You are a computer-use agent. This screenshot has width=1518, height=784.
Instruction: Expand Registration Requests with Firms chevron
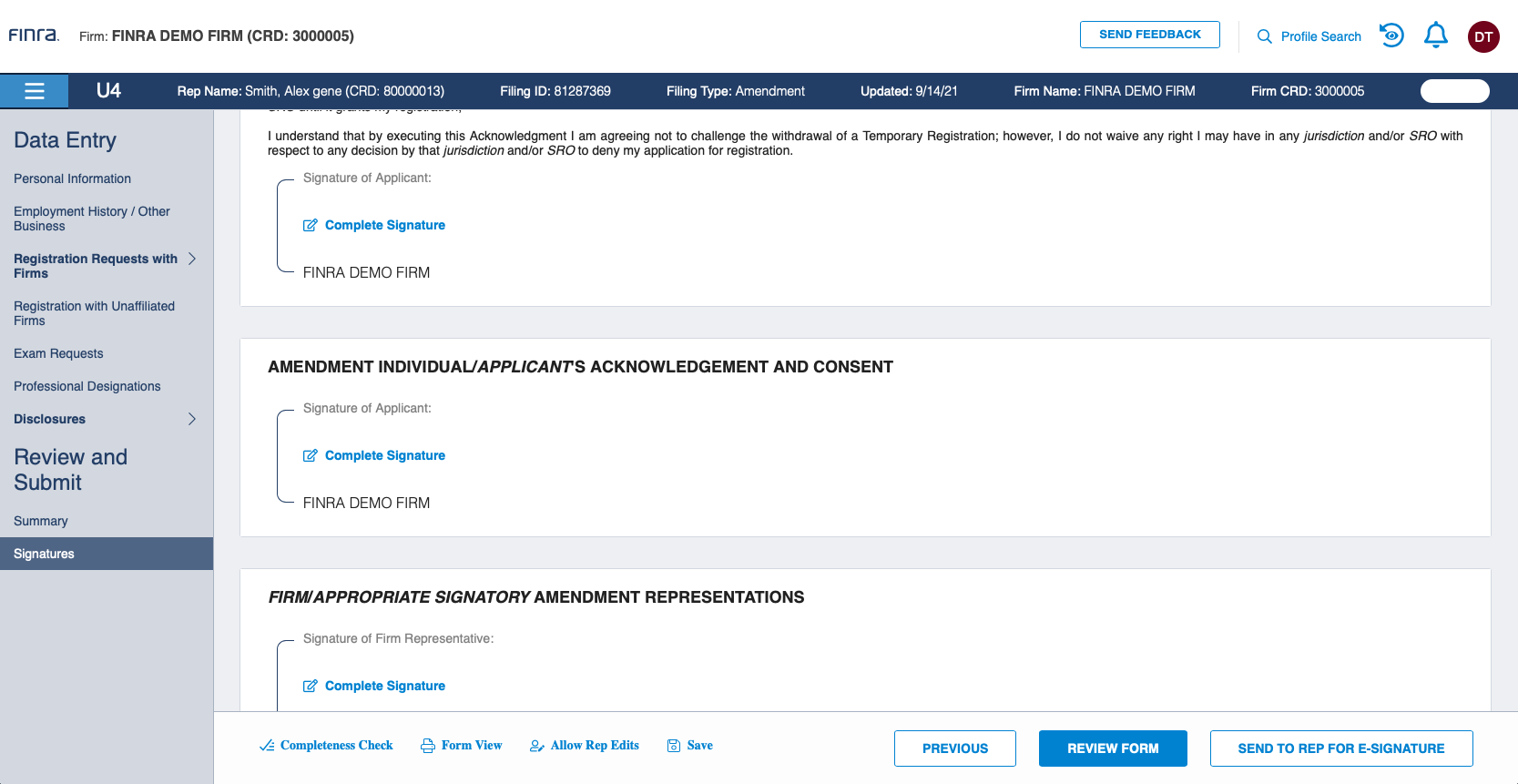pyautogui.click(x=192, y=259)
